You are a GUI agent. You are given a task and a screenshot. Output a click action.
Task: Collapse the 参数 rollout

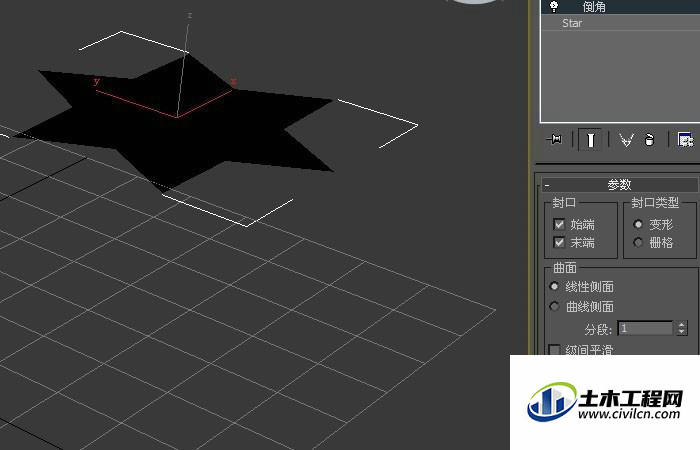point(620,184)
